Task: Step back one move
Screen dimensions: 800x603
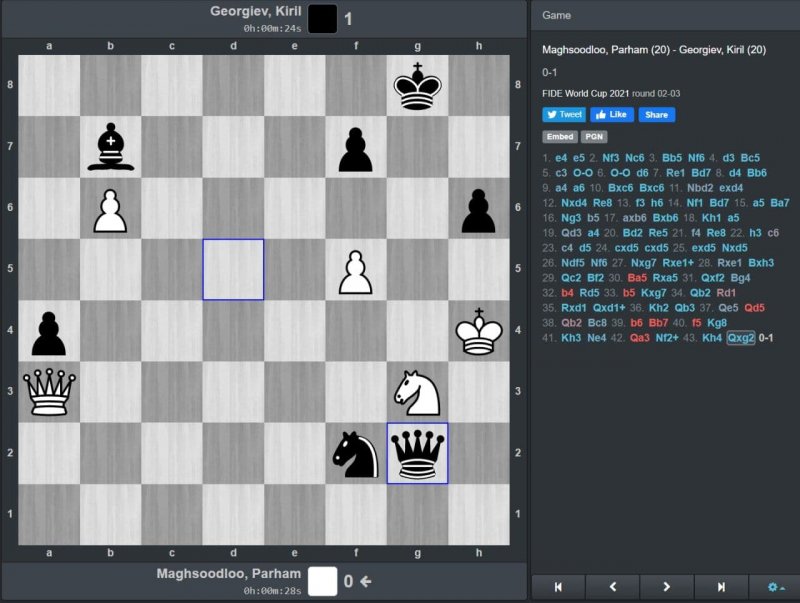Action: 612,587
